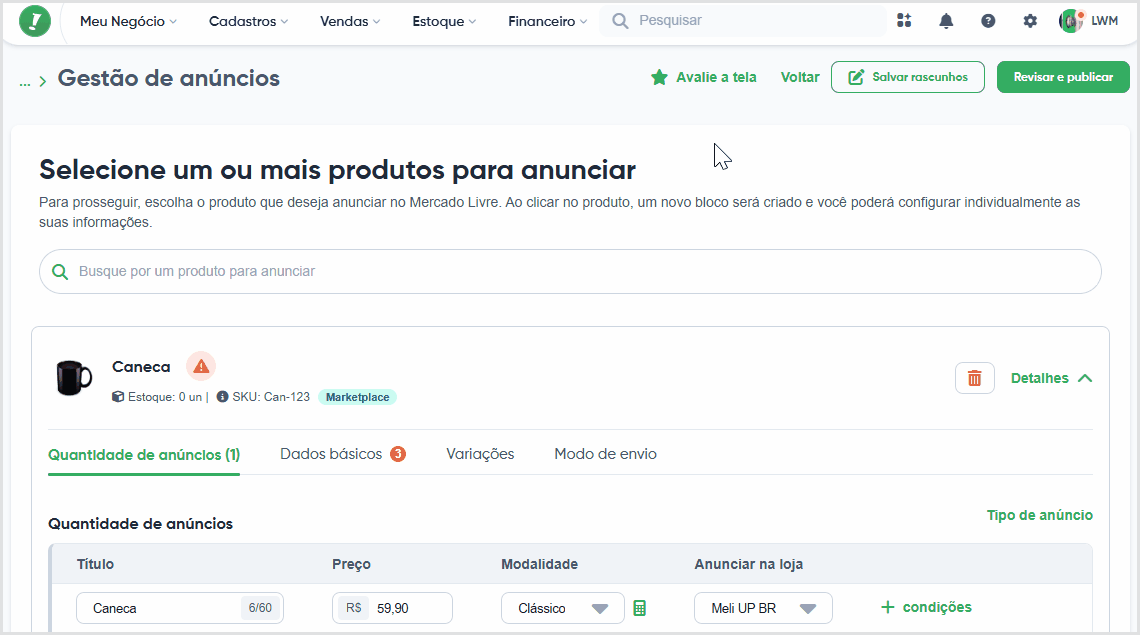Click the star icon beside Avalie a tela
The height and width of the screenshot is (635, 1140).
point(659,77)
